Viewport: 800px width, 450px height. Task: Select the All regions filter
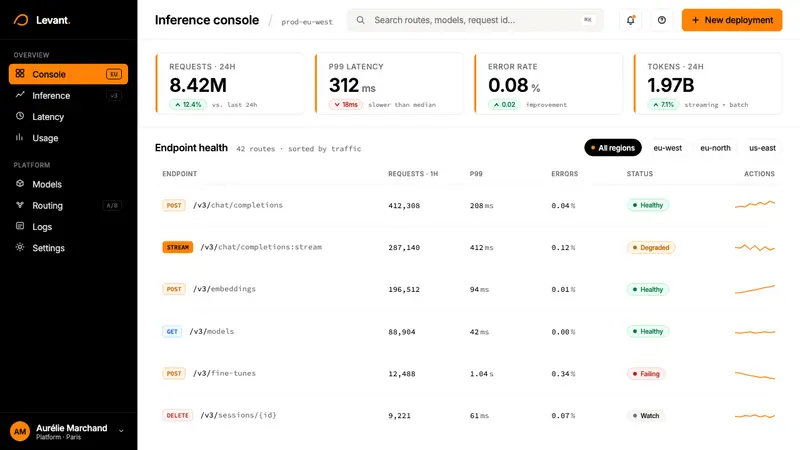pyautogui.click(x=613, y=148)
